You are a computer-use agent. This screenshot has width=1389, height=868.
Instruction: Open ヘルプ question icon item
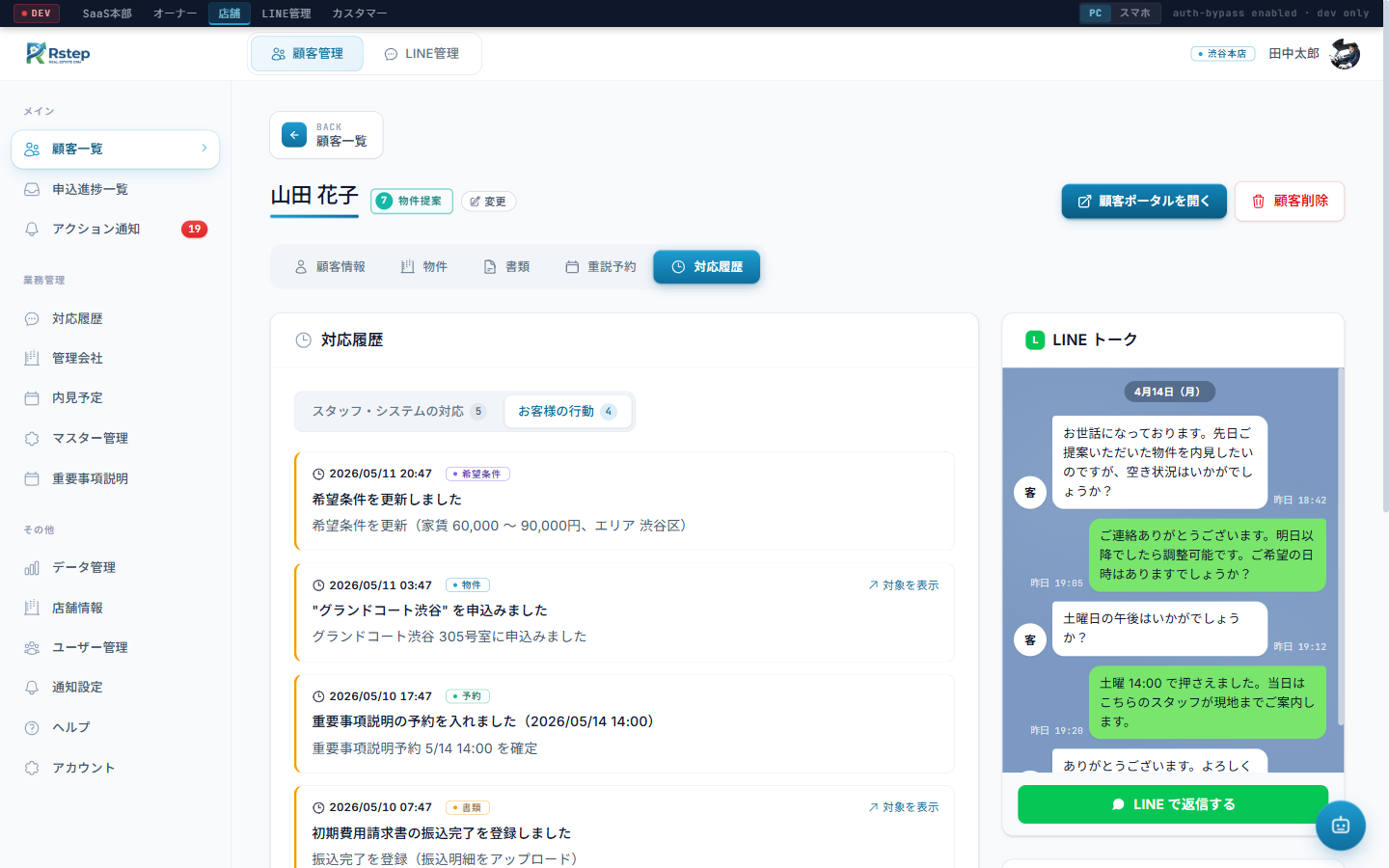pos(115,727)
